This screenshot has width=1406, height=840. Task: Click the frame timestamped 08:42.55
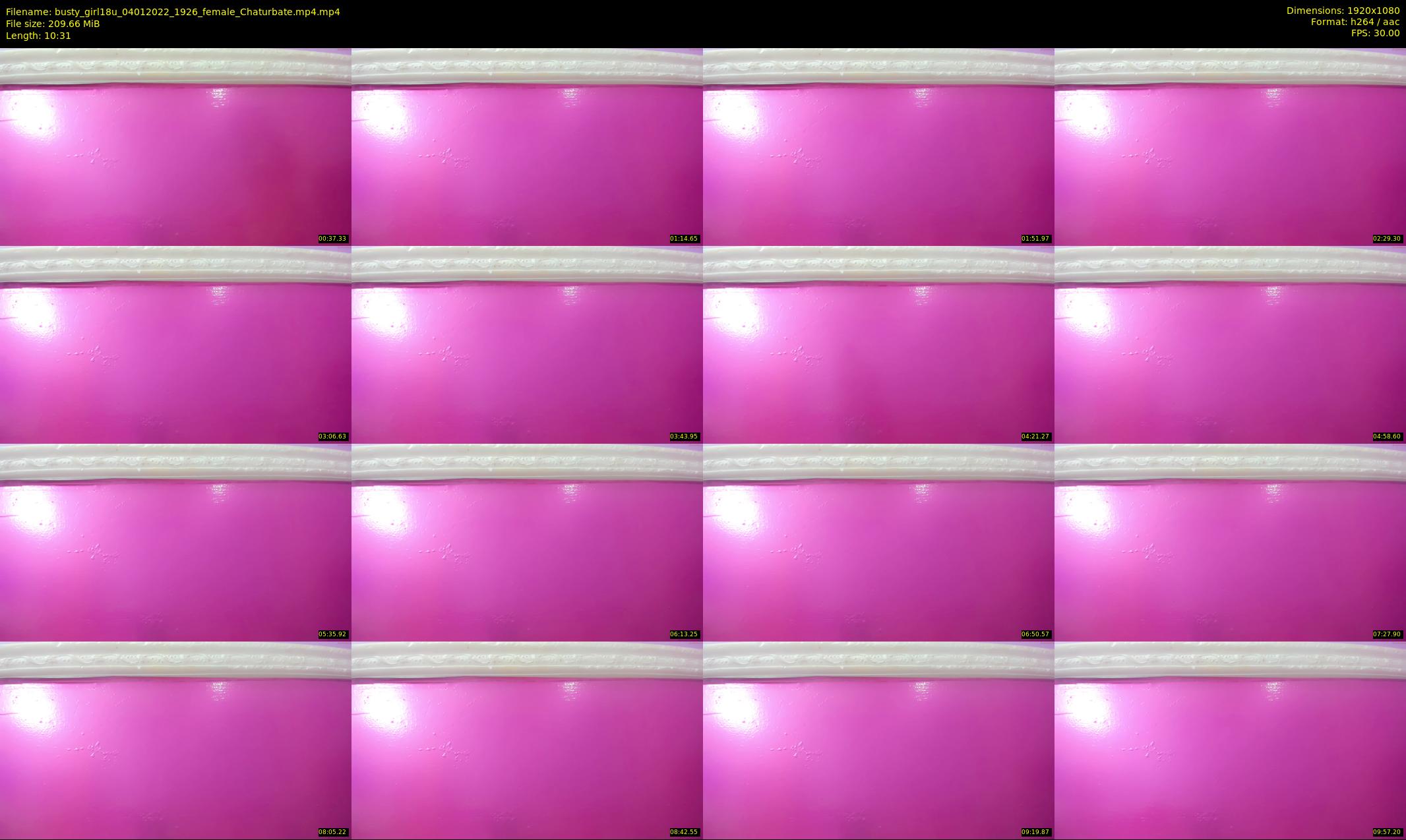pos(527,740)
